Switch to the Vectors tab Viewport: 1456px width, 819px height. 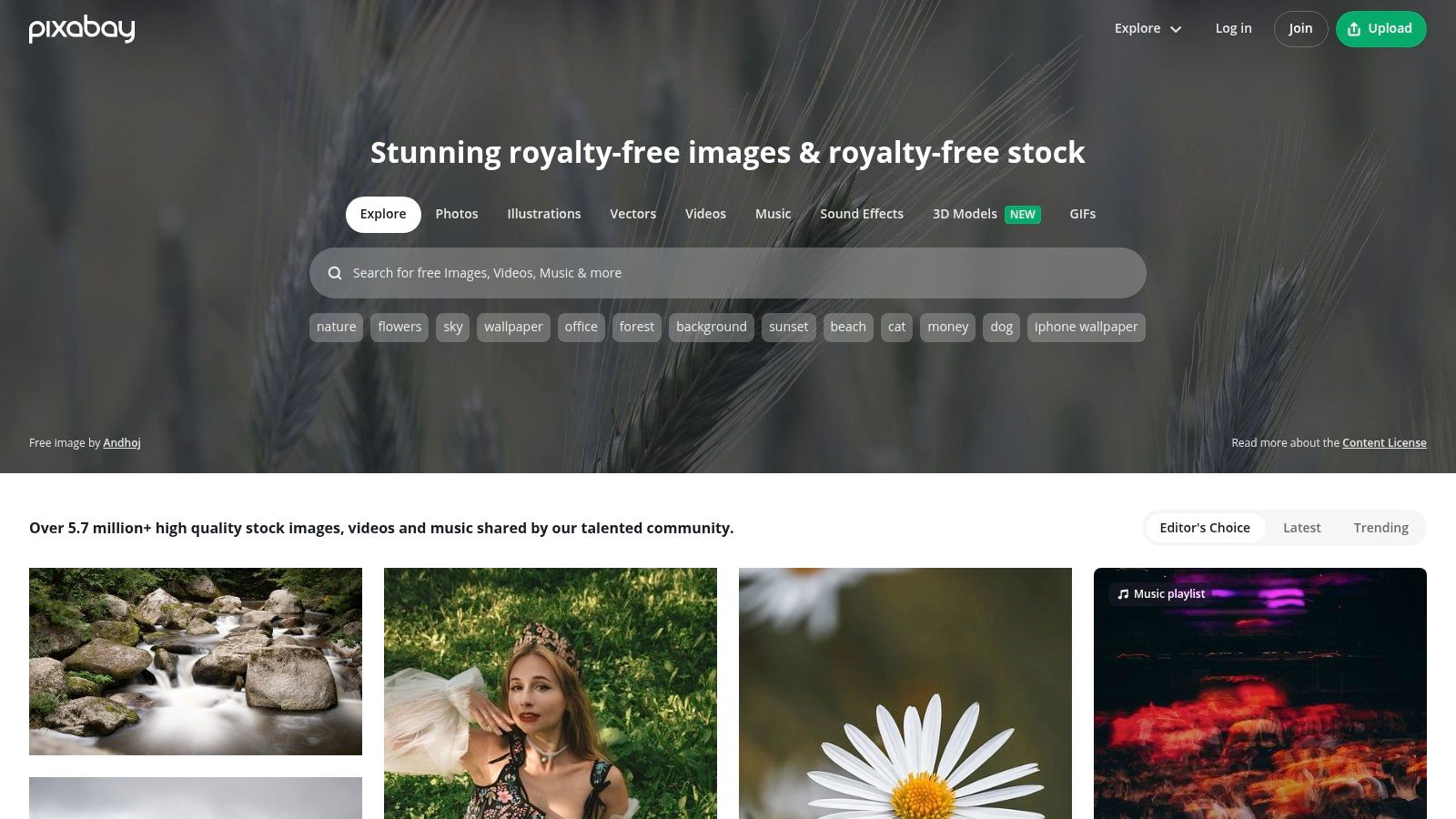point(632,214)
